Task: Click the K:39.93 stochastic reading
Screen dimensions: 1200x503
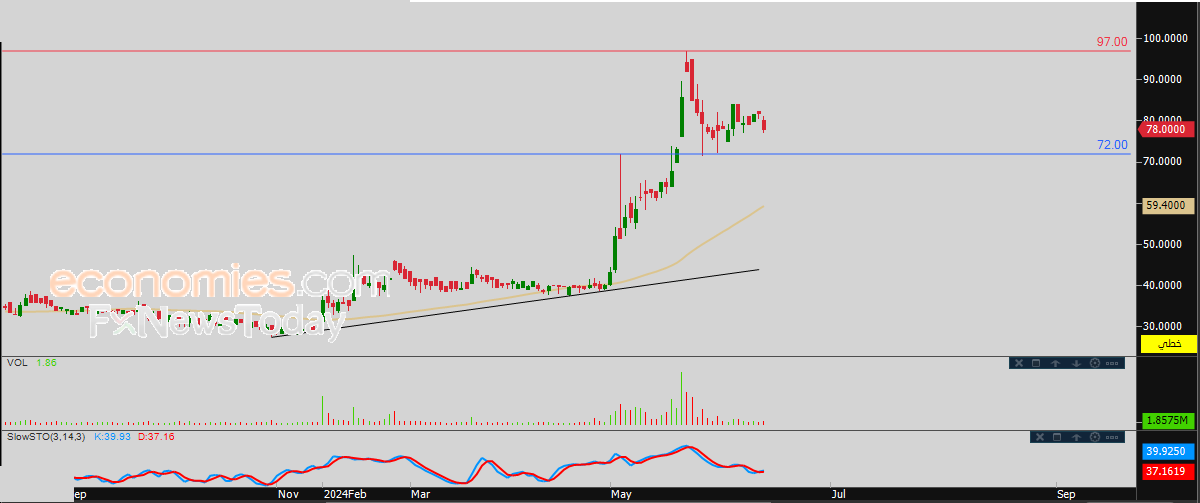Action: tap(114, 437)
